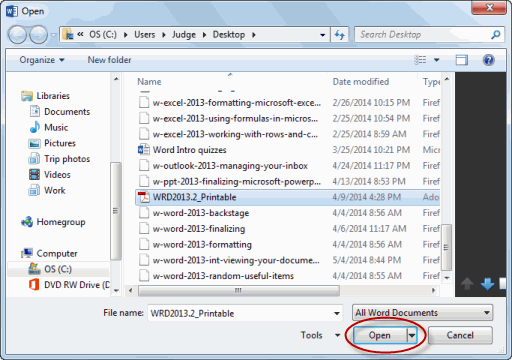The image size is (512, 360).
Task: Click Word document icon beside Word Intro quizzes
Action: point(144,150)
